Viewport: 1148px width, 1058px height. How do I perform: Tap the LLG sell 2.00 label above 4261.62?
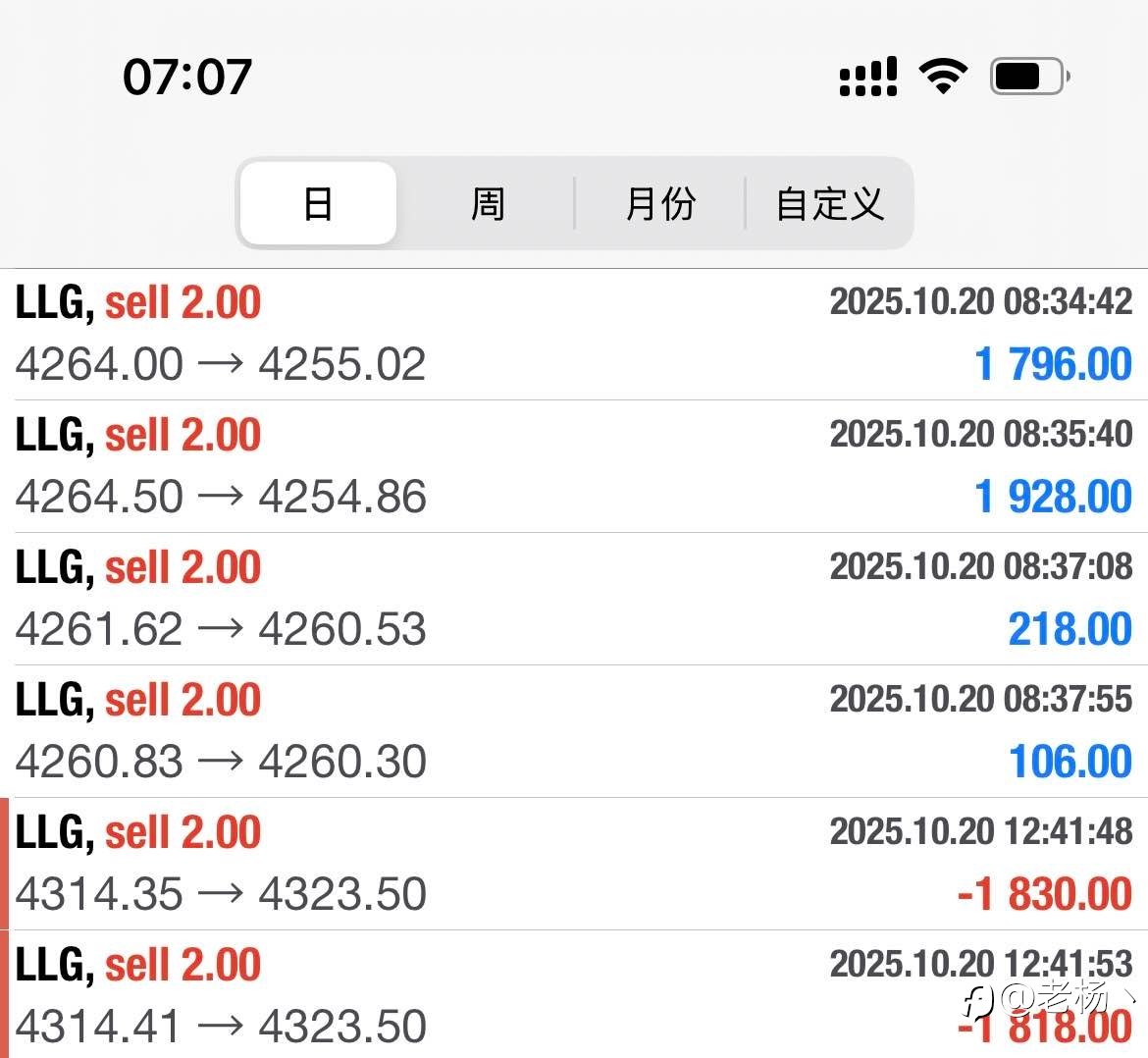(x=137, y=567)
